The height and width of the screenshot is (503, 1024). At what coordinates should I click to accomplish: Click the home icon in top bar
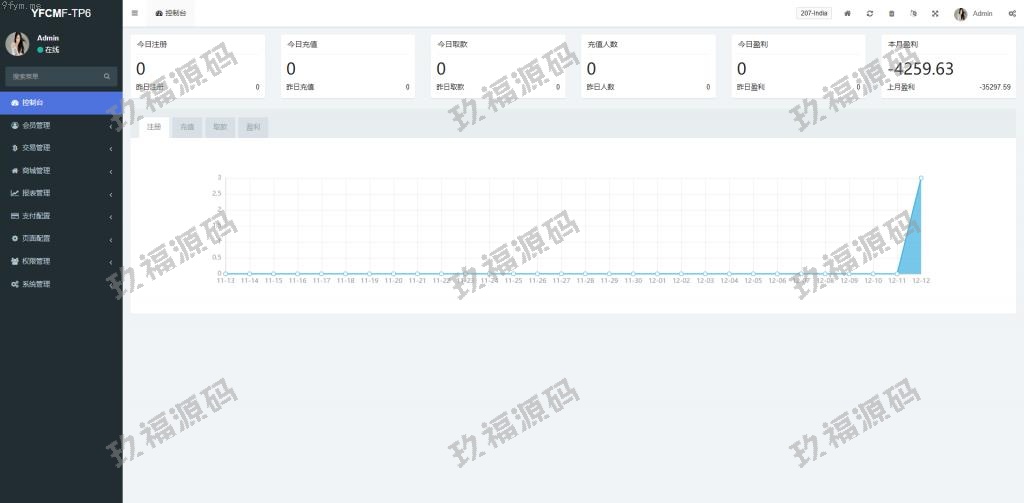[848, 13]
